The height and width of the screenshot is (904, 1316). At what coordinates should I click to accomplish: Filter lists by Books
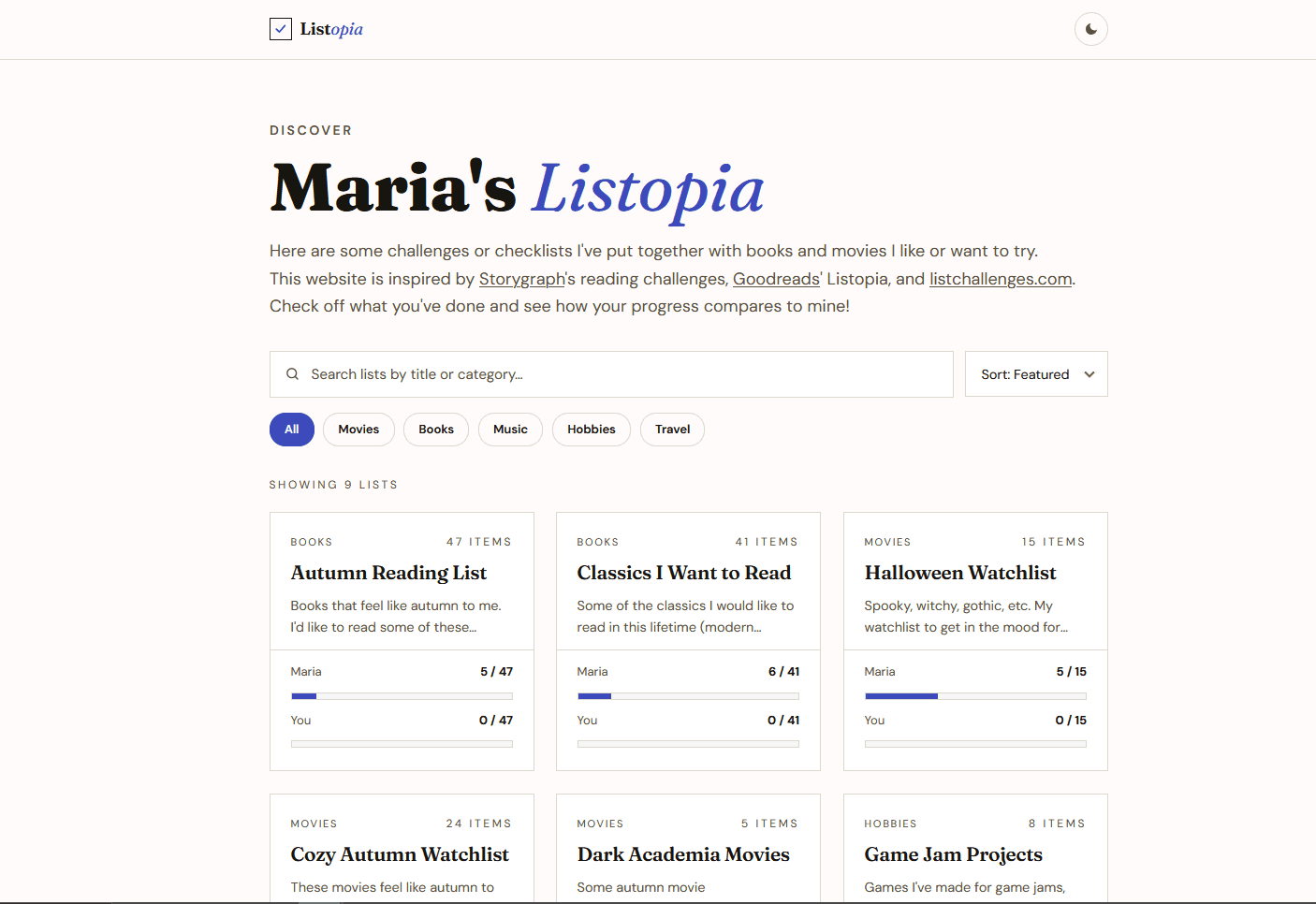(436, 430)
